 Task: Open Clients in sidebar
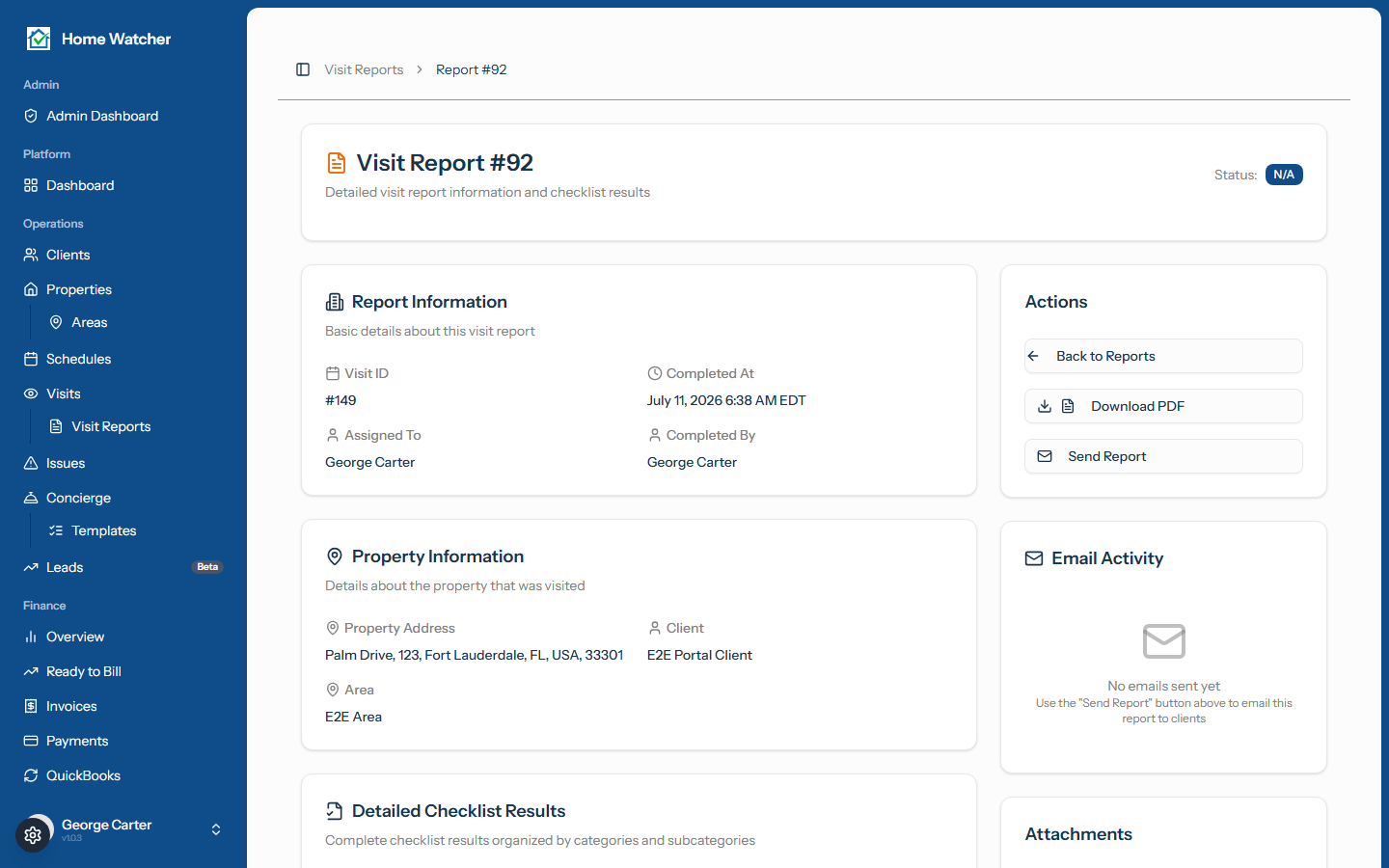[123, 255]
